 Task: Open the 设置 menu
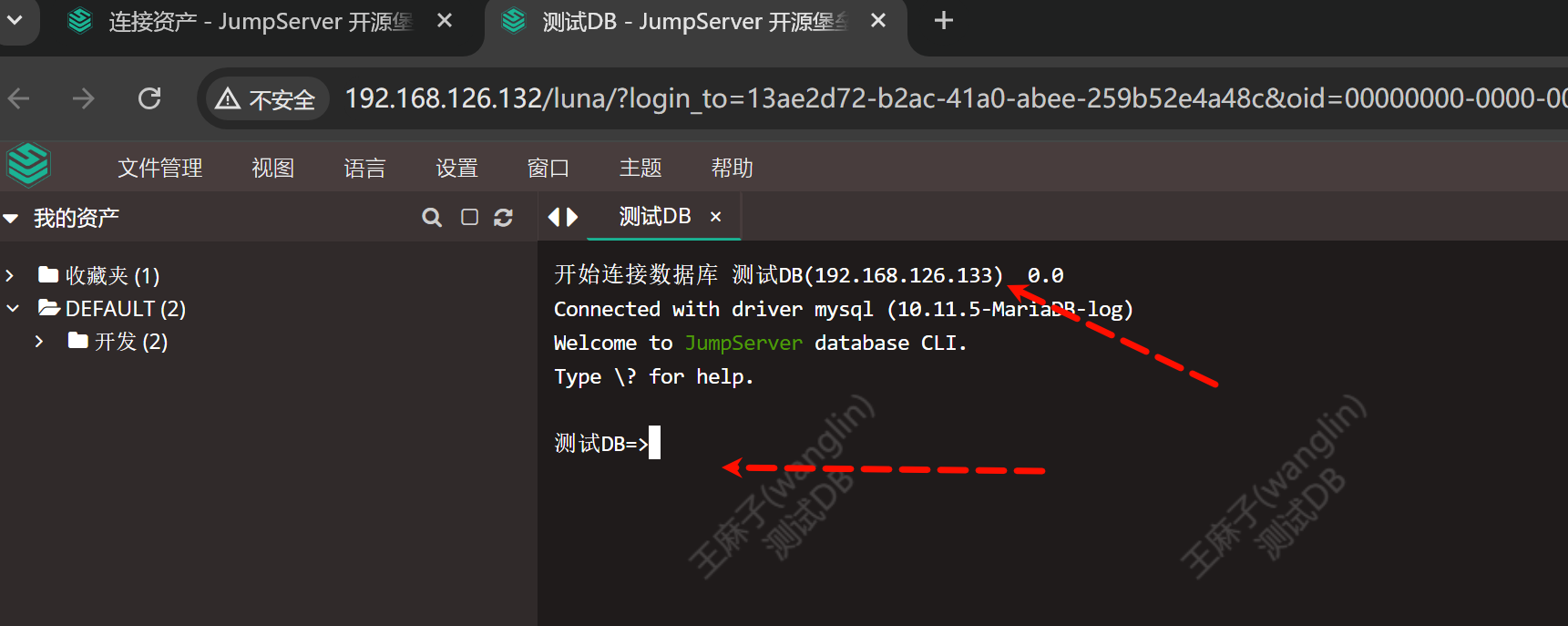point(456,169)
